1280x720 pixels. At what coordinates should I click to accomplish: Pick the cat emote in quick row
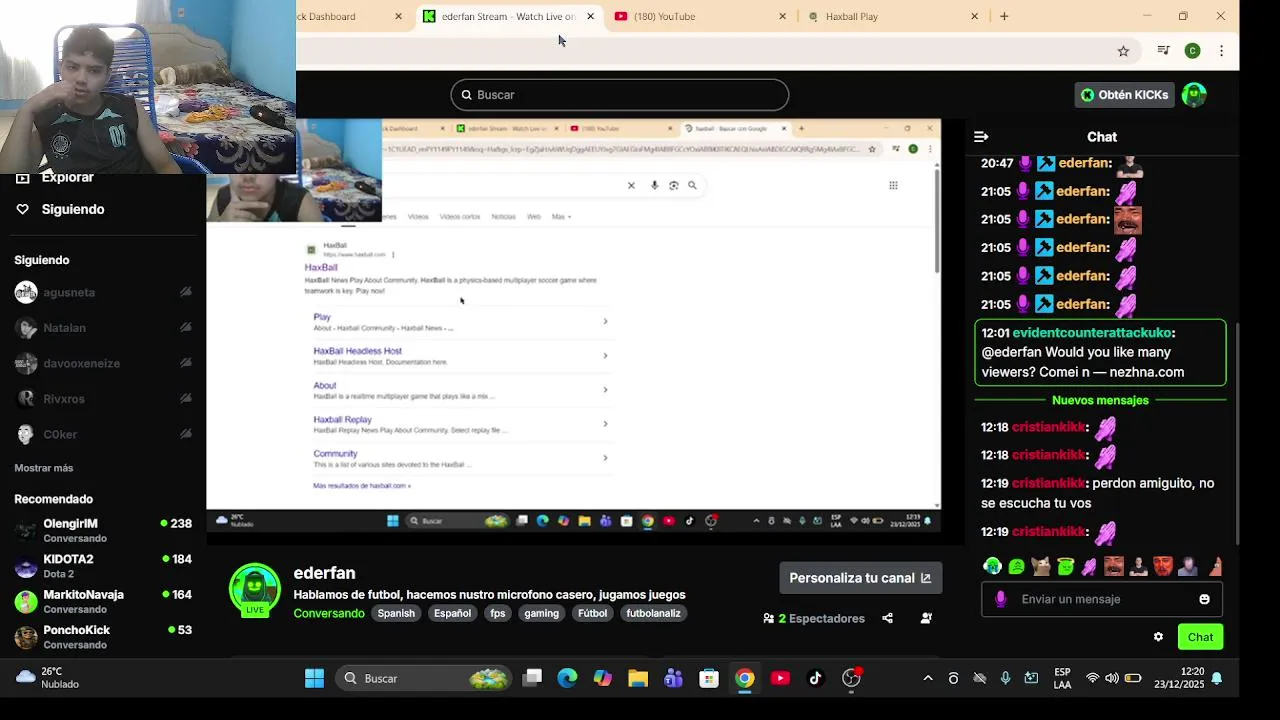1041,567
